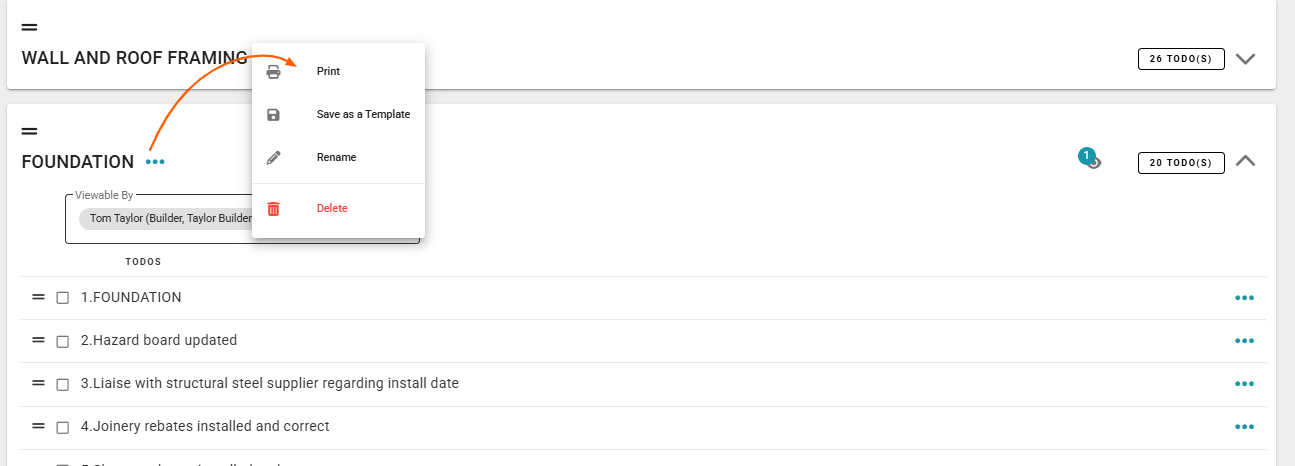Image resolution: width=1295 pixels, height=466 pixels.
Task: Check the 1.FOUNDATION todo checkbox
Action: point(62,298)
